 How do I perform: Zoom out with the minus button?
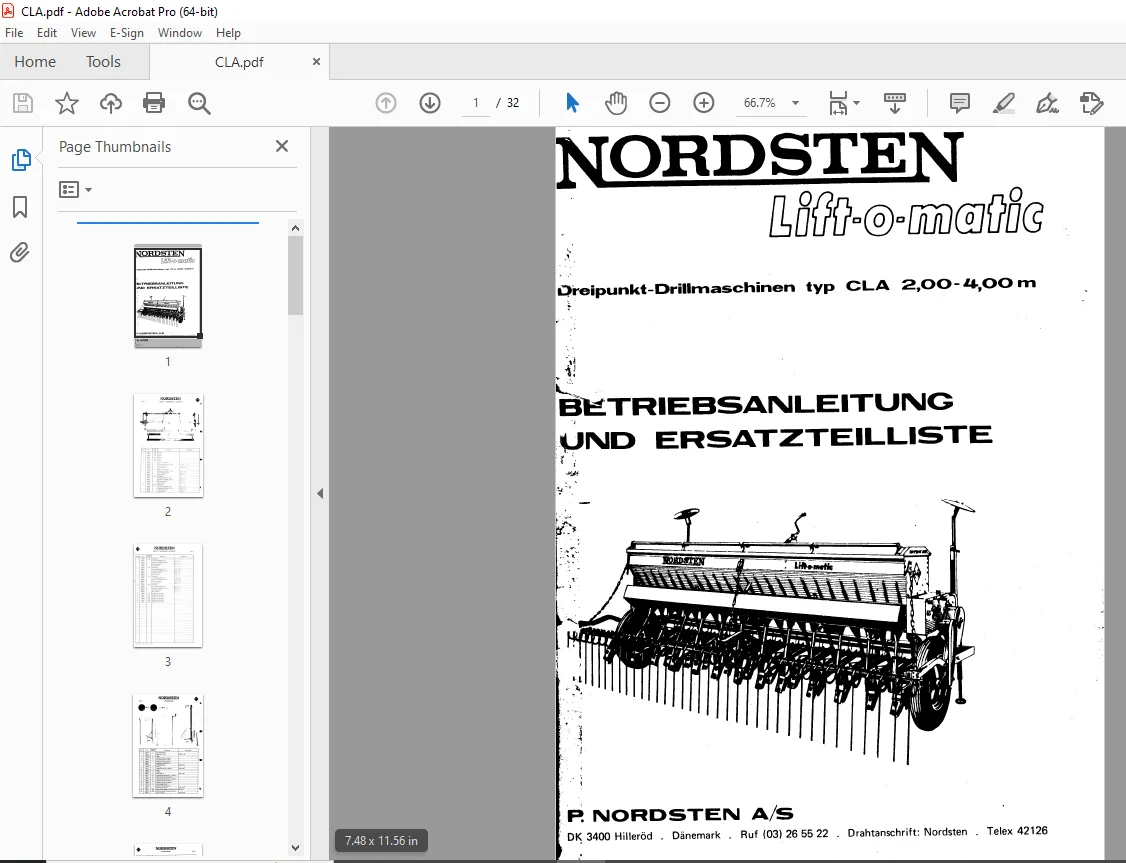(x=659, y=103)
